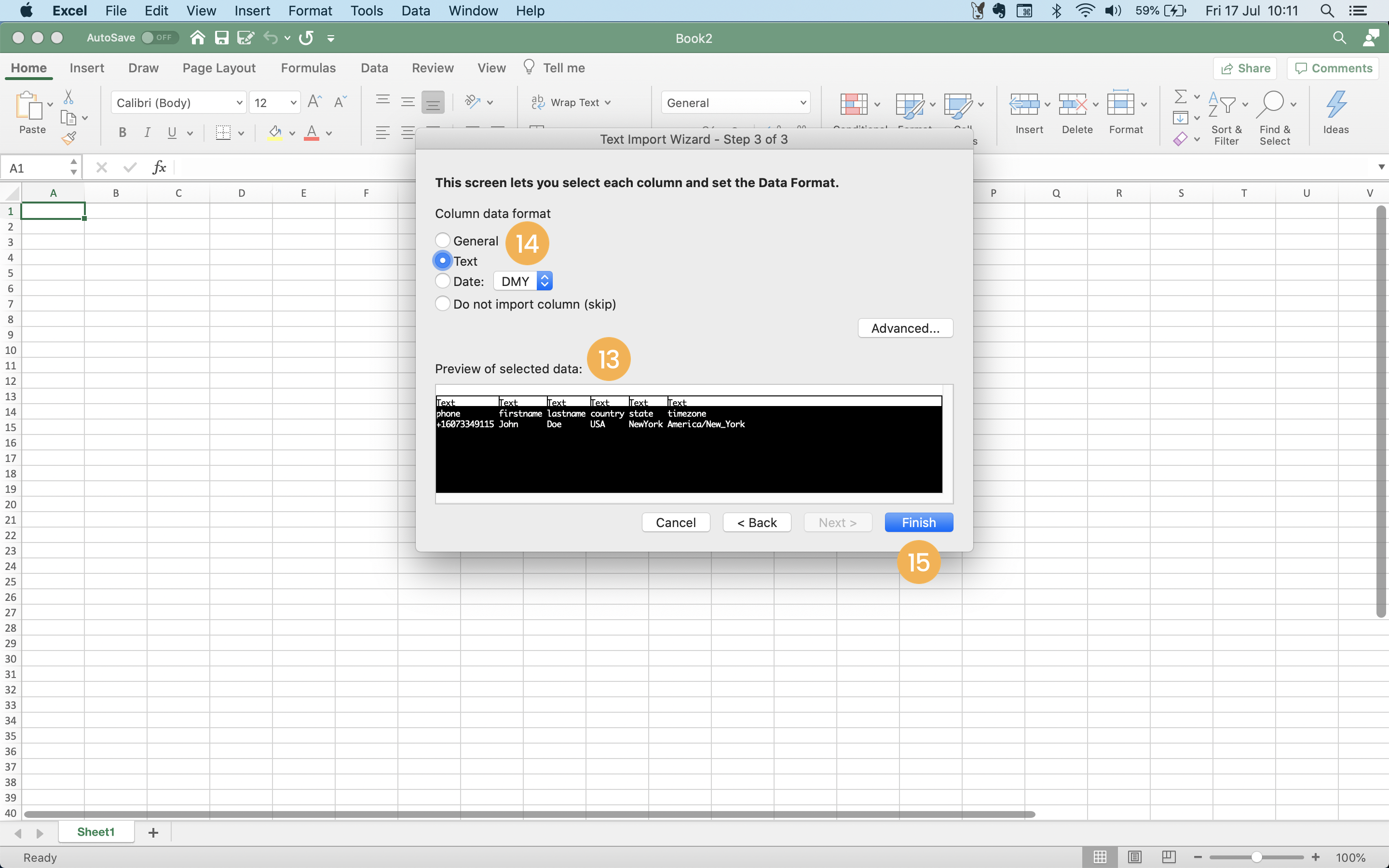Expand the formula bar chevron
Viewport: 1389px width, 868px height.
pyautogui.click(x=1381, y=167)
